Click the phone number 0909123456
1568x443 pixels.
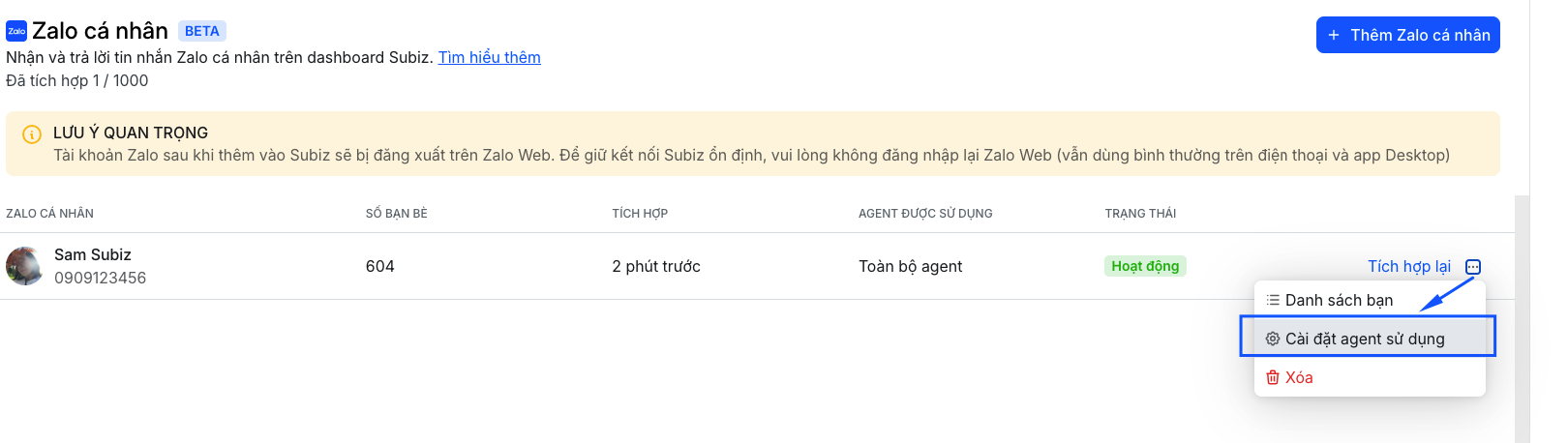click(x=101, y=279)
